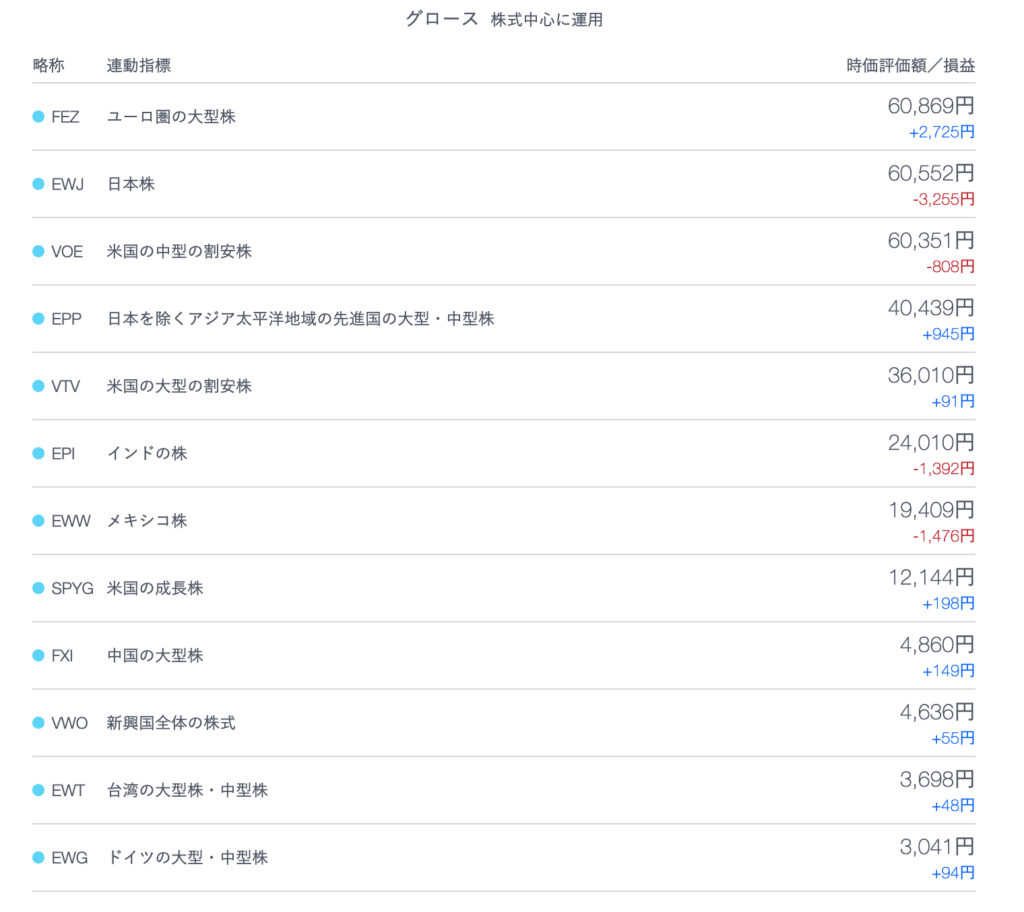The height and width of the screenshot is (912, 1024).
Task: Click the 連動指標 column header
Action: pyautogui.click(x=139, y=65)
